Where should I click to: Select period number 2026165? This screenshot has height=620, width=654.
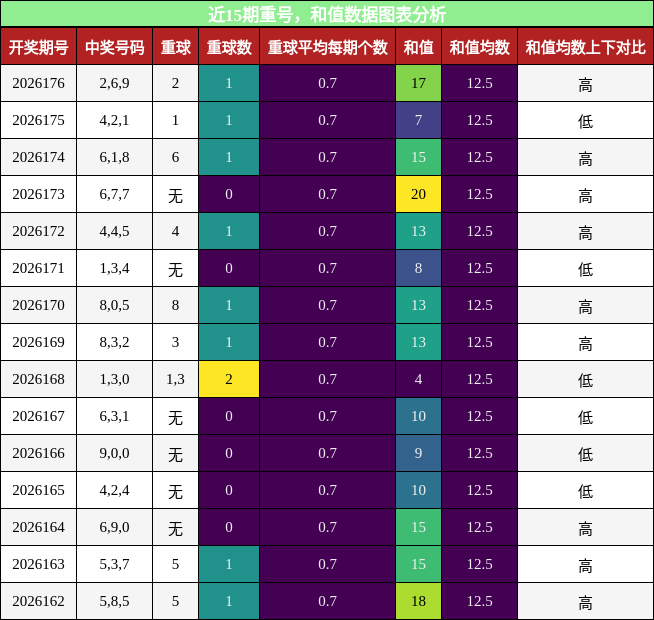38,490
